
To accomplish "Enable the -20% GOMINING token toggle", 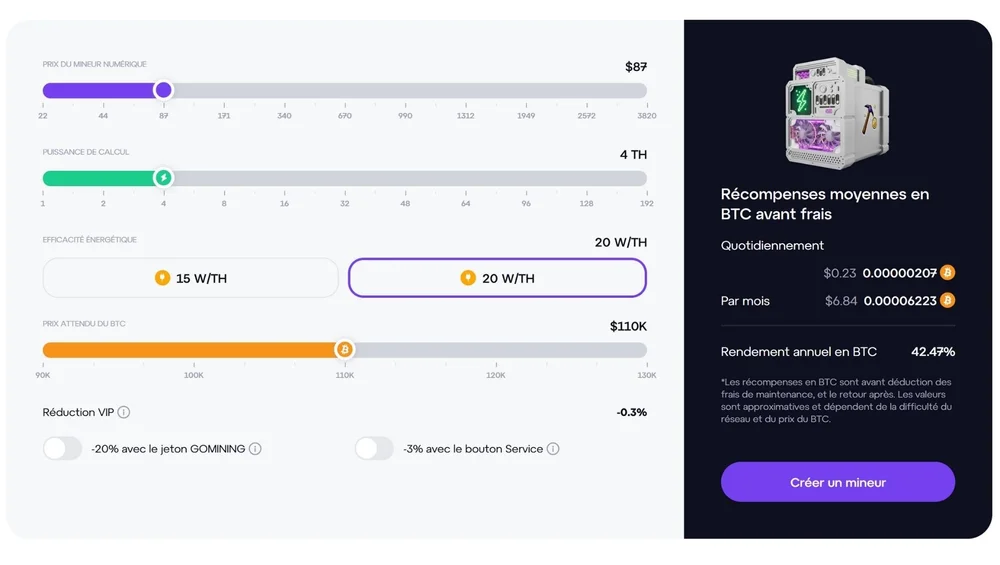I will coord(63,449).
